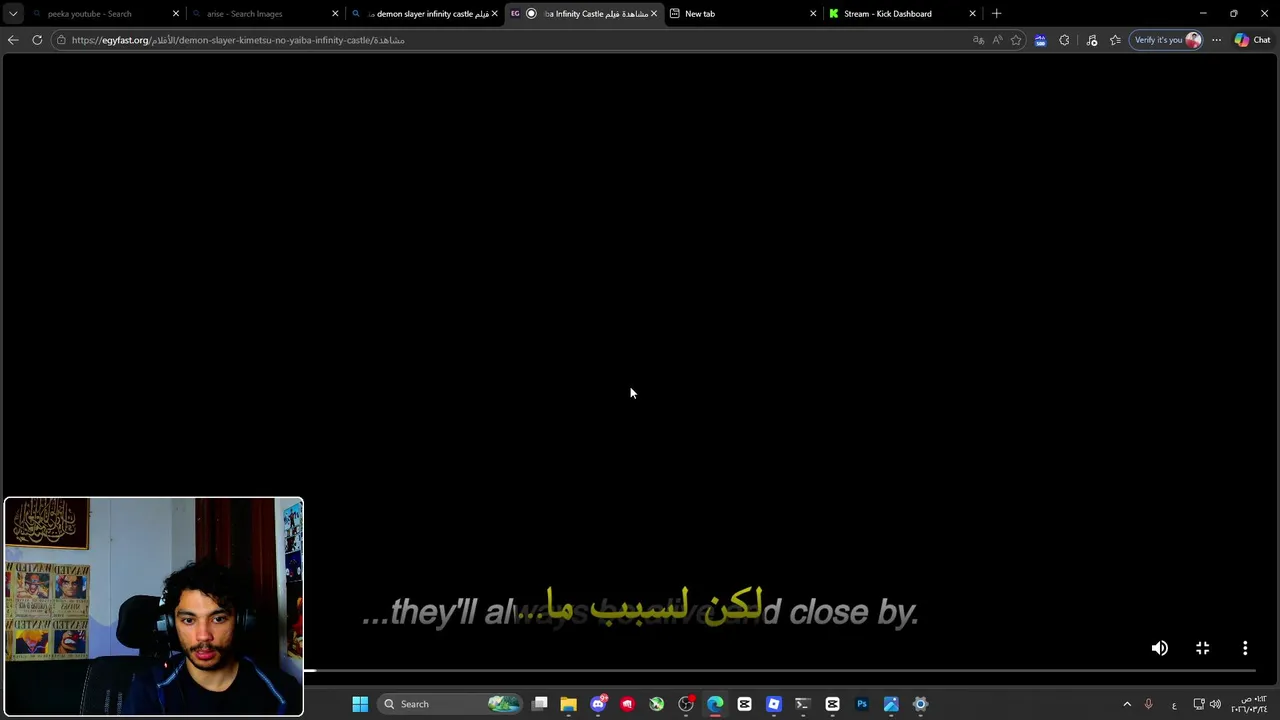Click the egyfast.org address bar URL

tap(238, 40)
